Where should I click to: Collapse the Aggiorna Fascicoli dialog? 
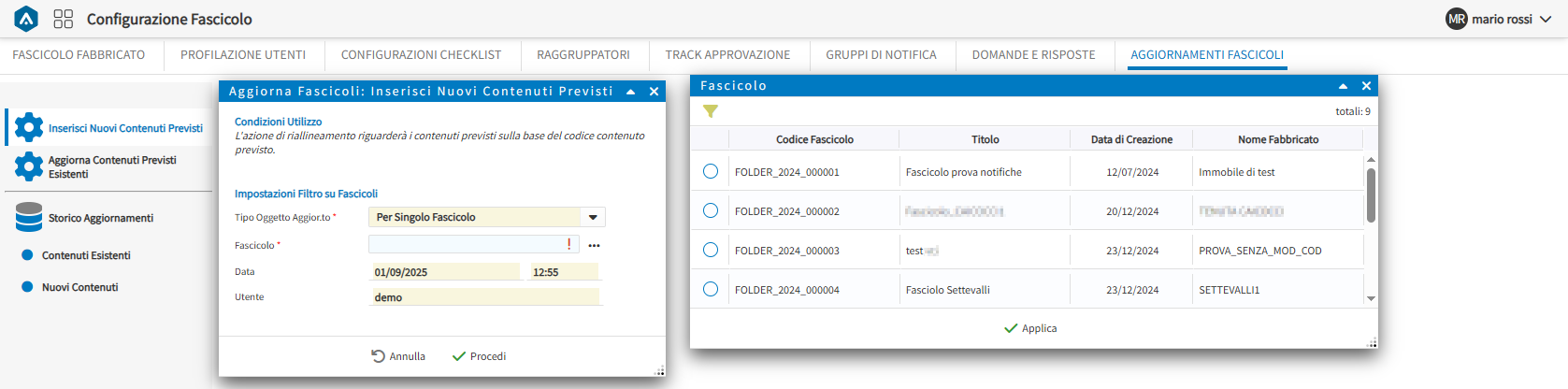pos(630,92)
